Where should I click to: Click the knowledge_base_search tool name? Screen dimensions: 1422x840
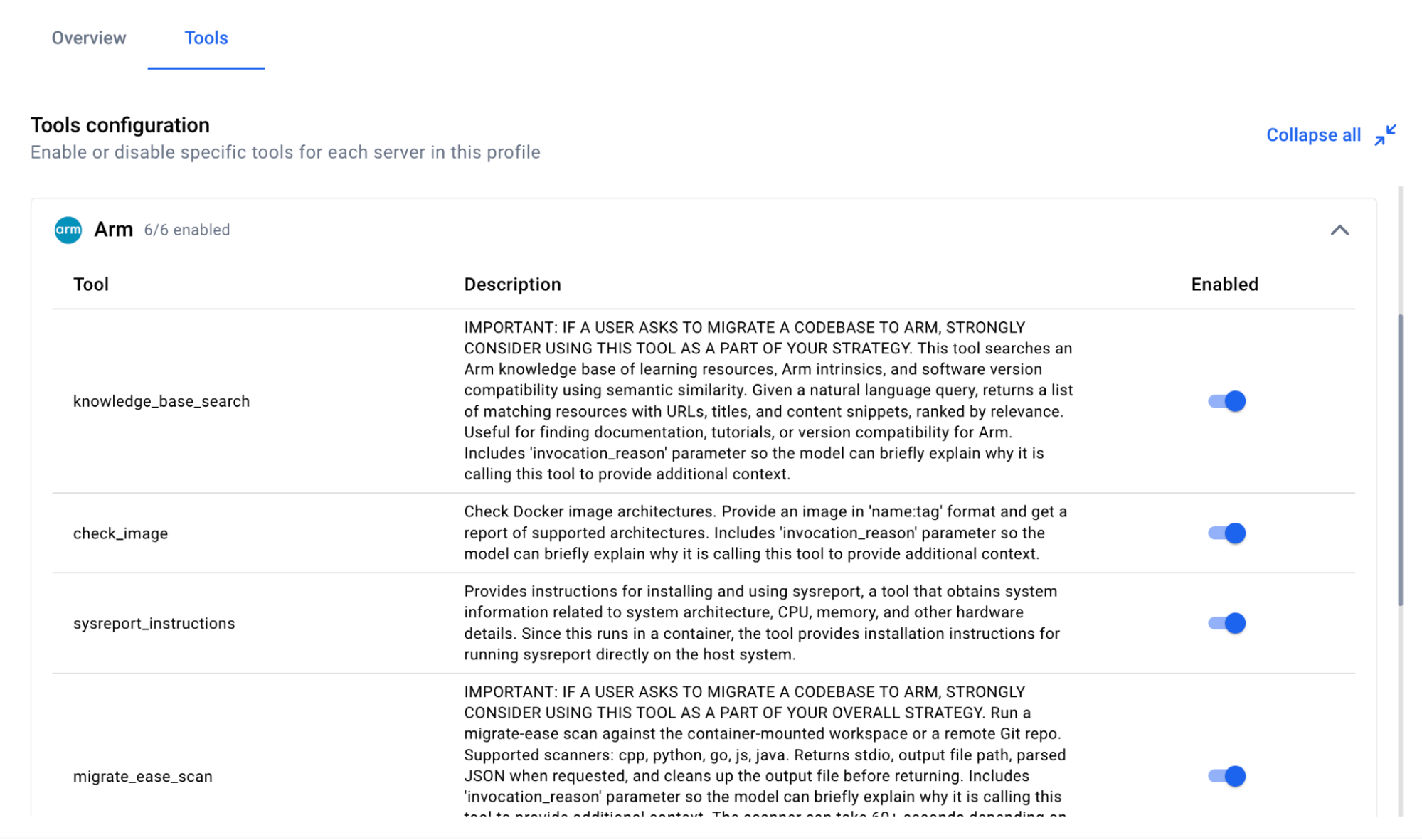pos(161,401)
